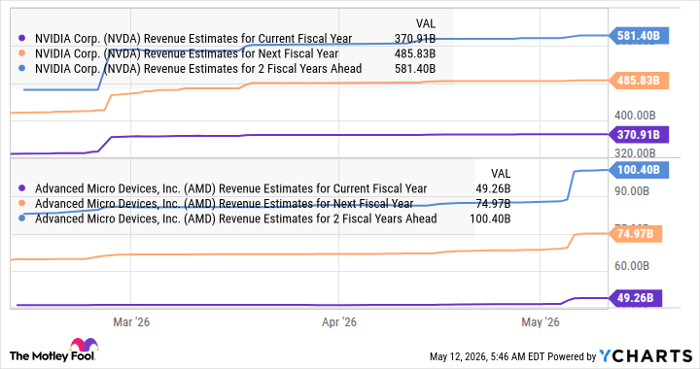The width and height of the screenshot is (700, 369).
Task: Select NVIDIA Revenue Estimates for Current Fiscal Year label
Action: 193,39
